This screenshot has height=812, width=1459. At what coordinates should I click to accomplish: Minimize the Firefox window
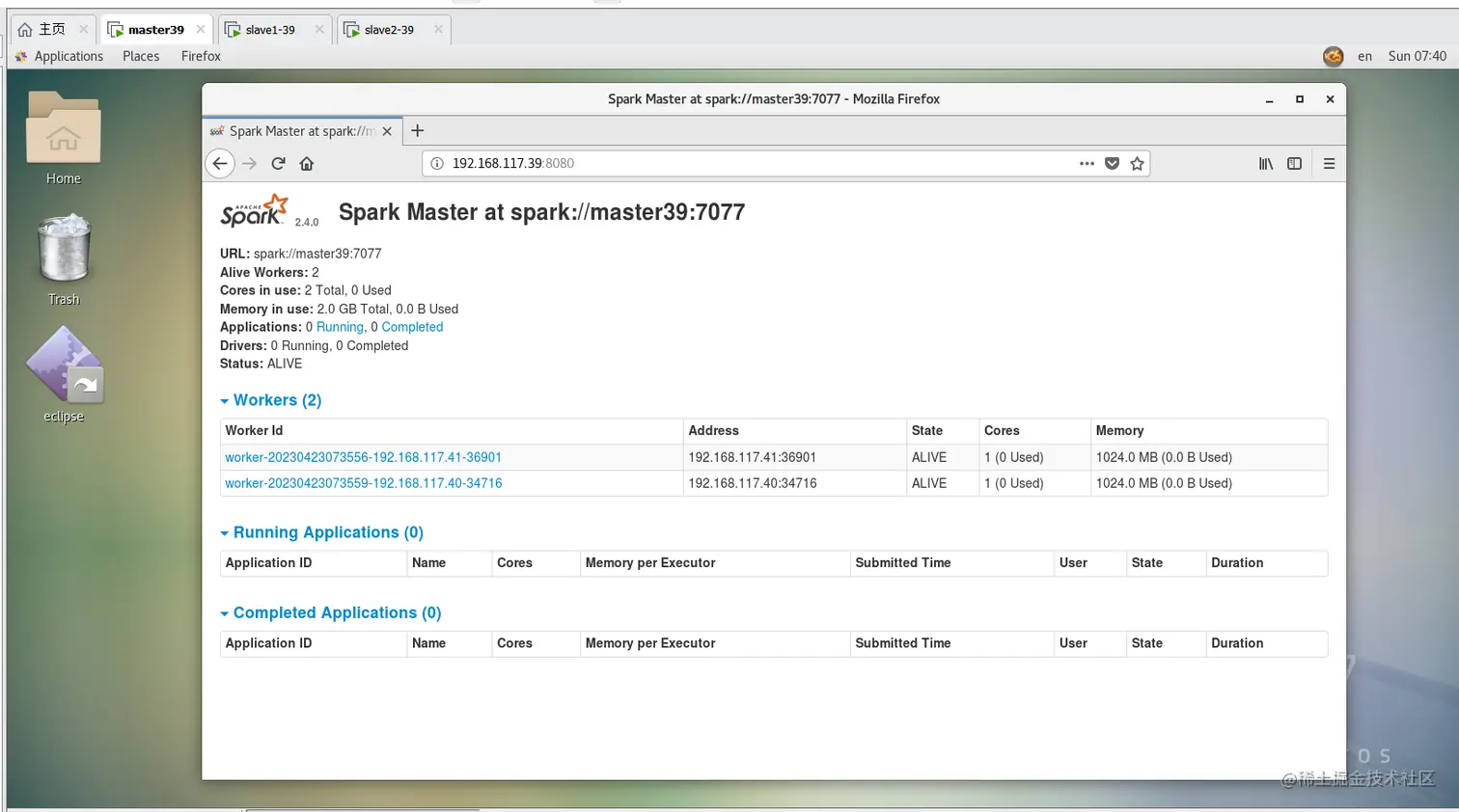coord(1270,99)
